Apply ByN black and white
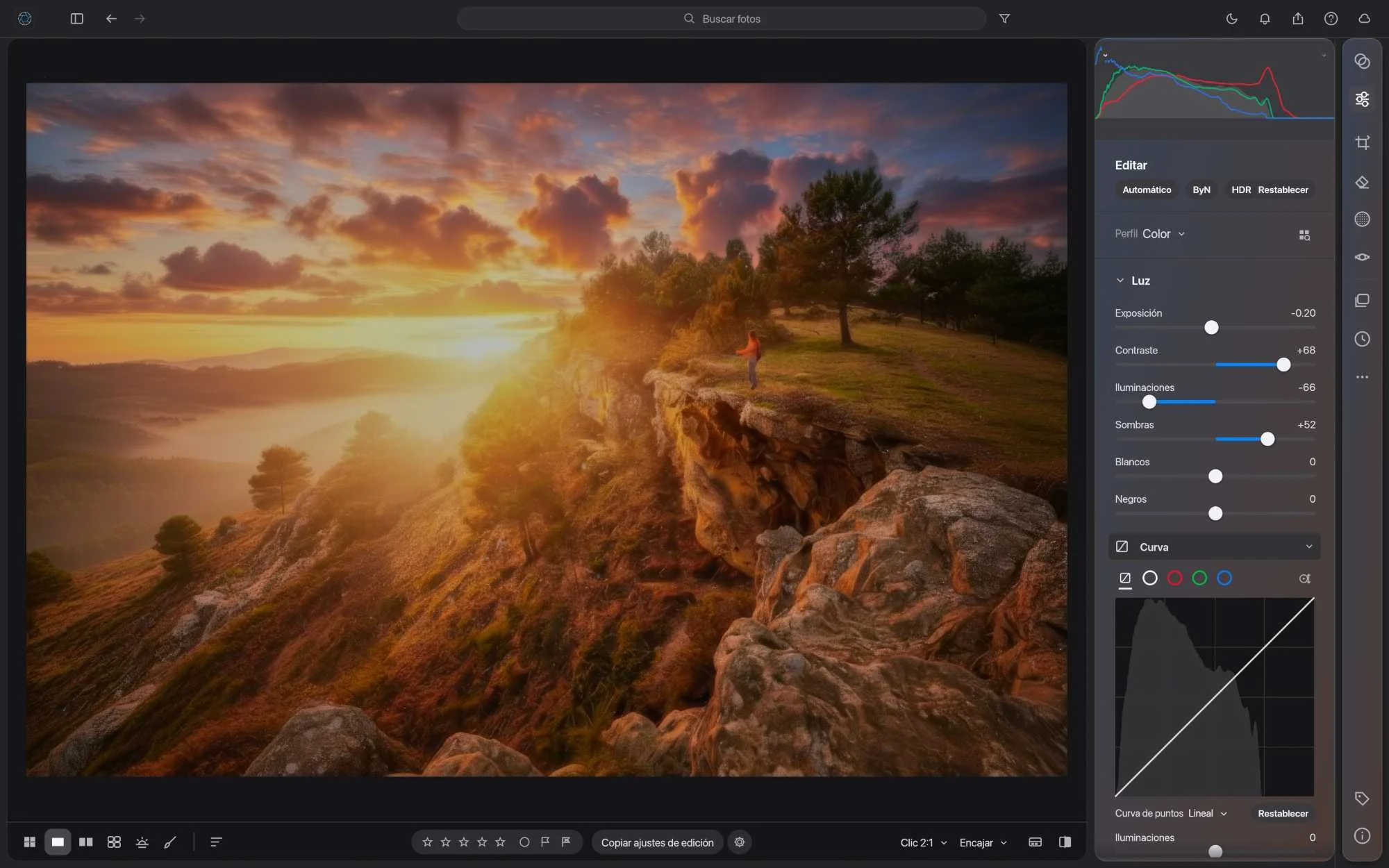This screenshot has width=1389, height=868. (1201, 190)
